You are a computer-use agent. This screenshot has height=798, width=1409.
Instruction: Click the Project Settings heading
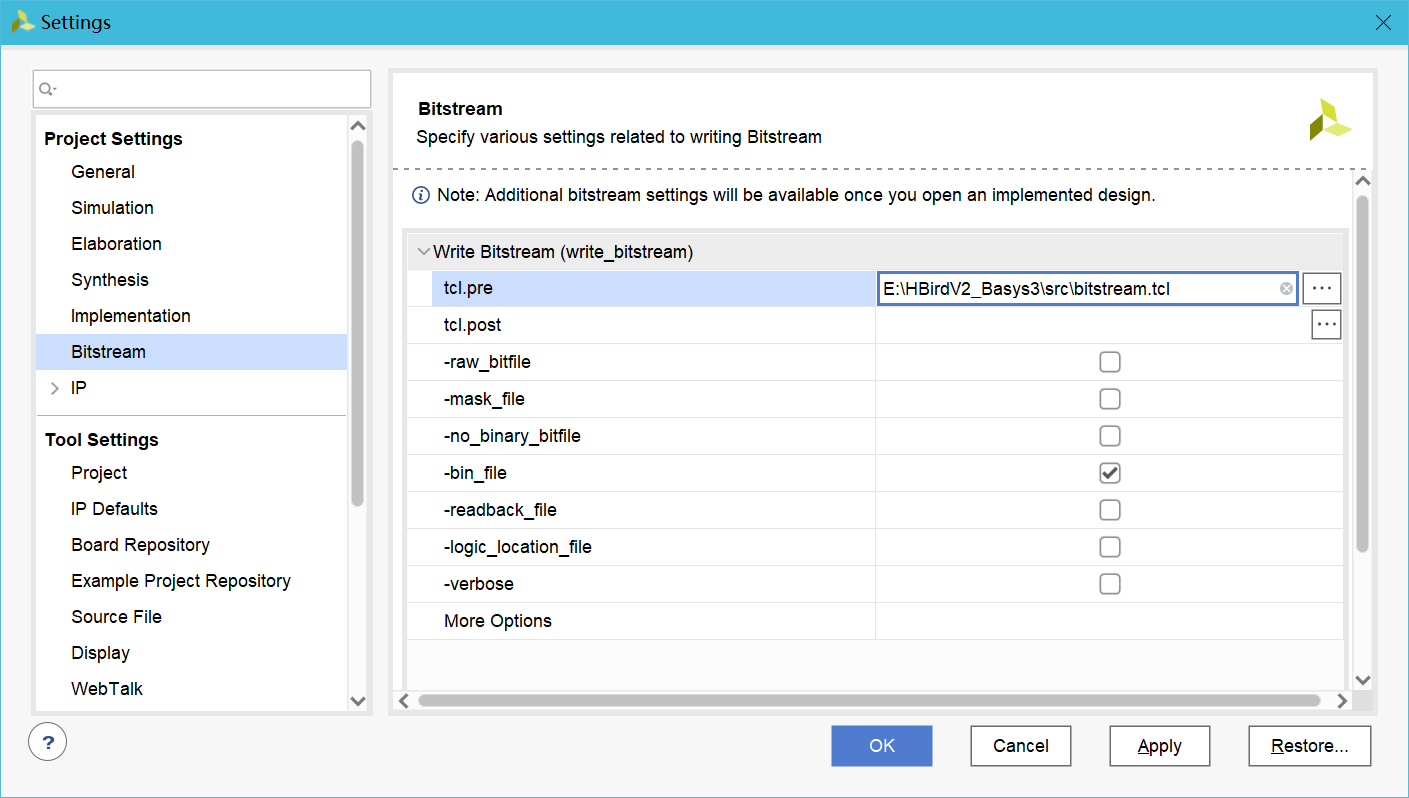113,139
